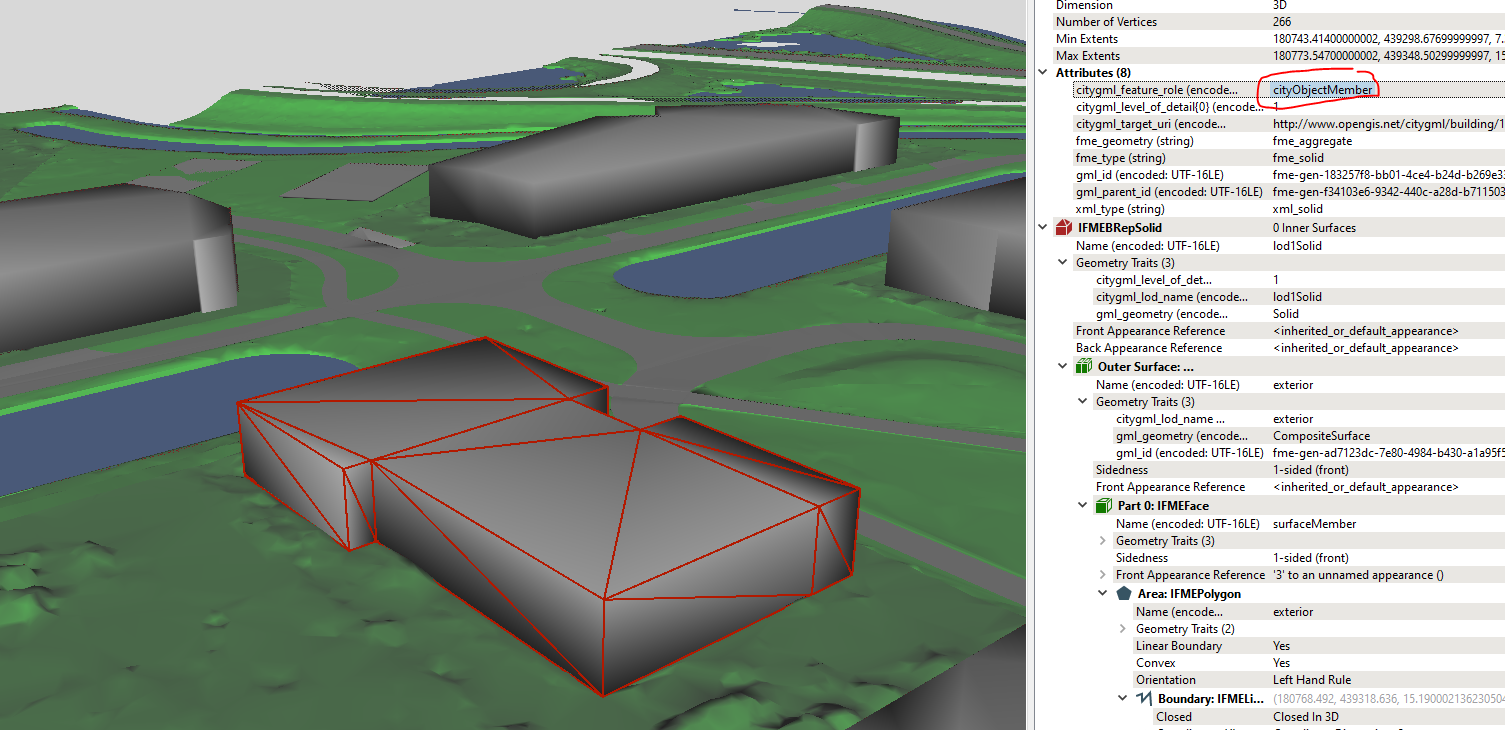Select the fme_geometry (string) attribute name
The image size is (1505, 730).
pyautogui.click(x=1136, y=142)
